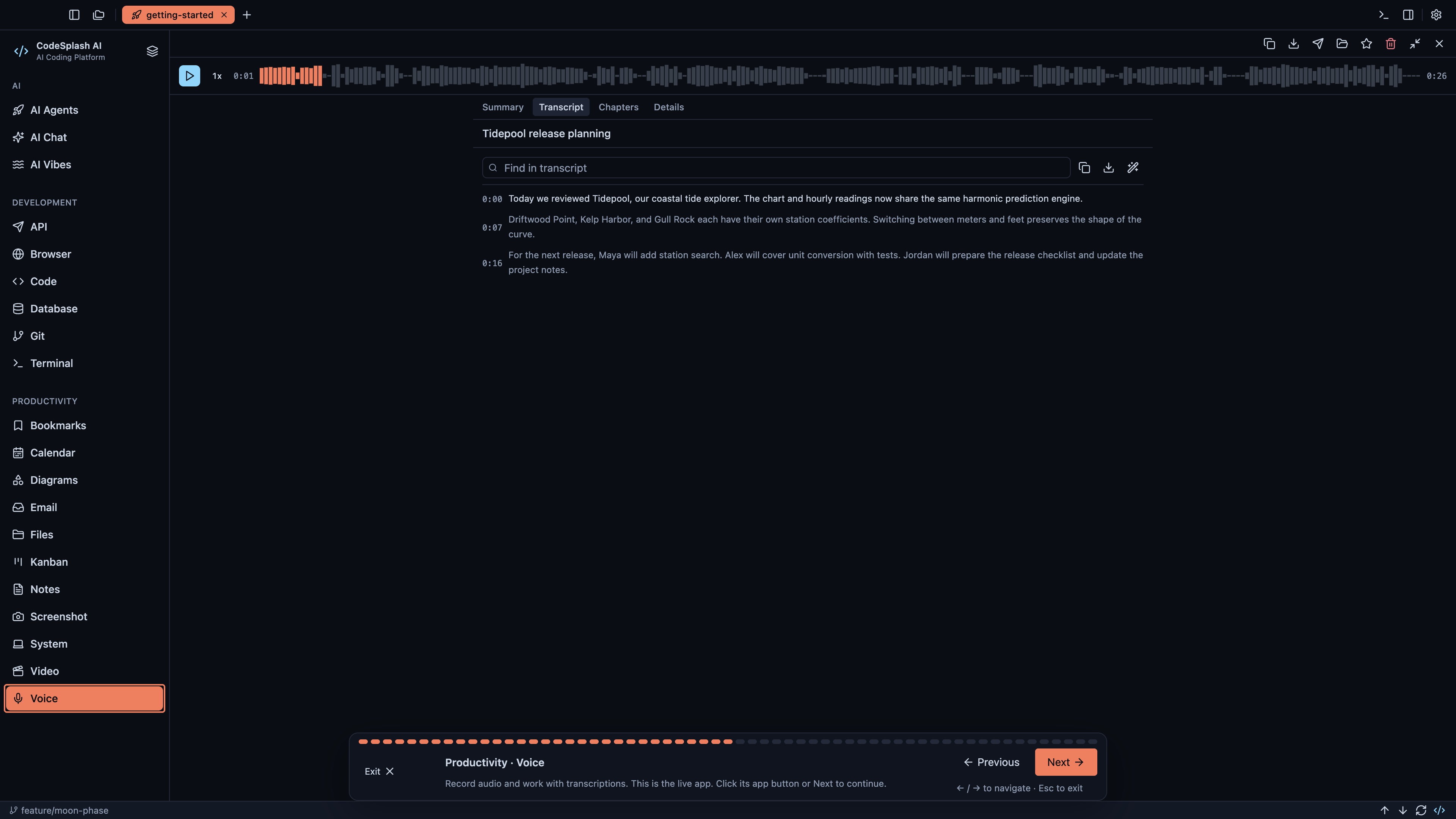Viewport: 1456px width, 819px height.
Task: Download the transcript icon beside search
Action: (x=1108, y=167)
